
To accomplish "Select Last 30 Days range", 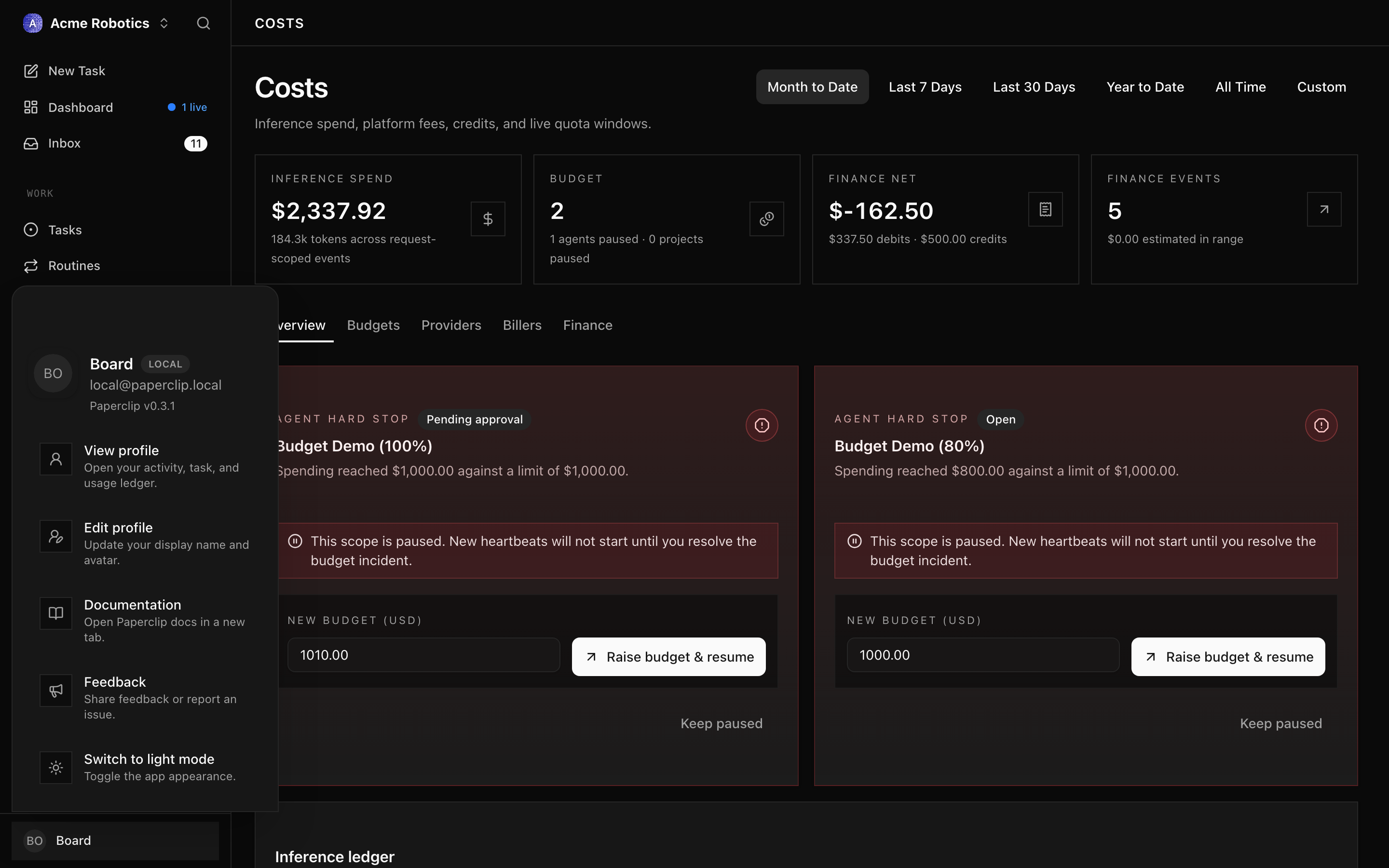I will (1034, 87).
